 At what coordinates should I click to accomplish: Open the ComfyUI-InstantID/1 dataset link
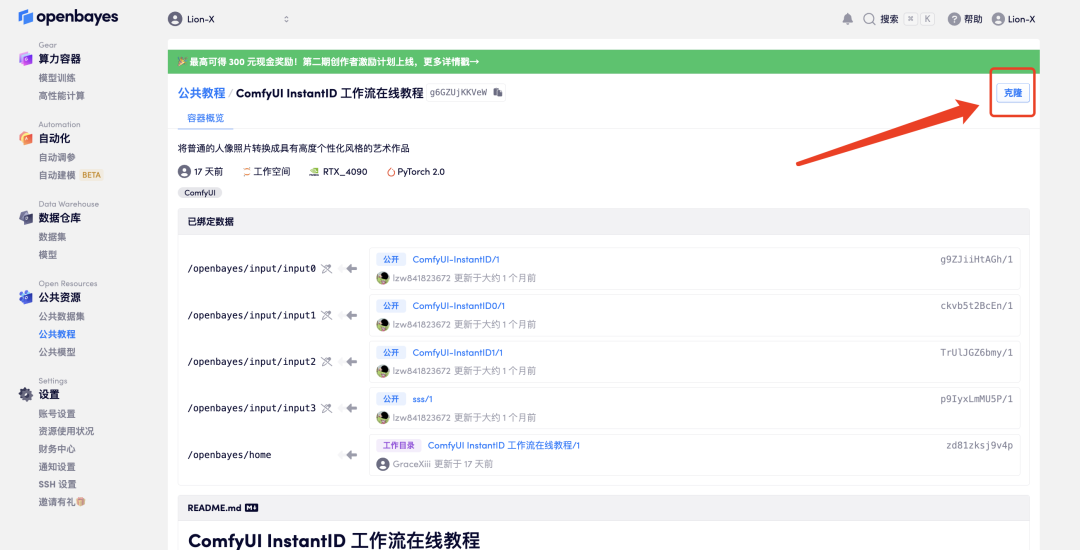click(x=456, y=260)
